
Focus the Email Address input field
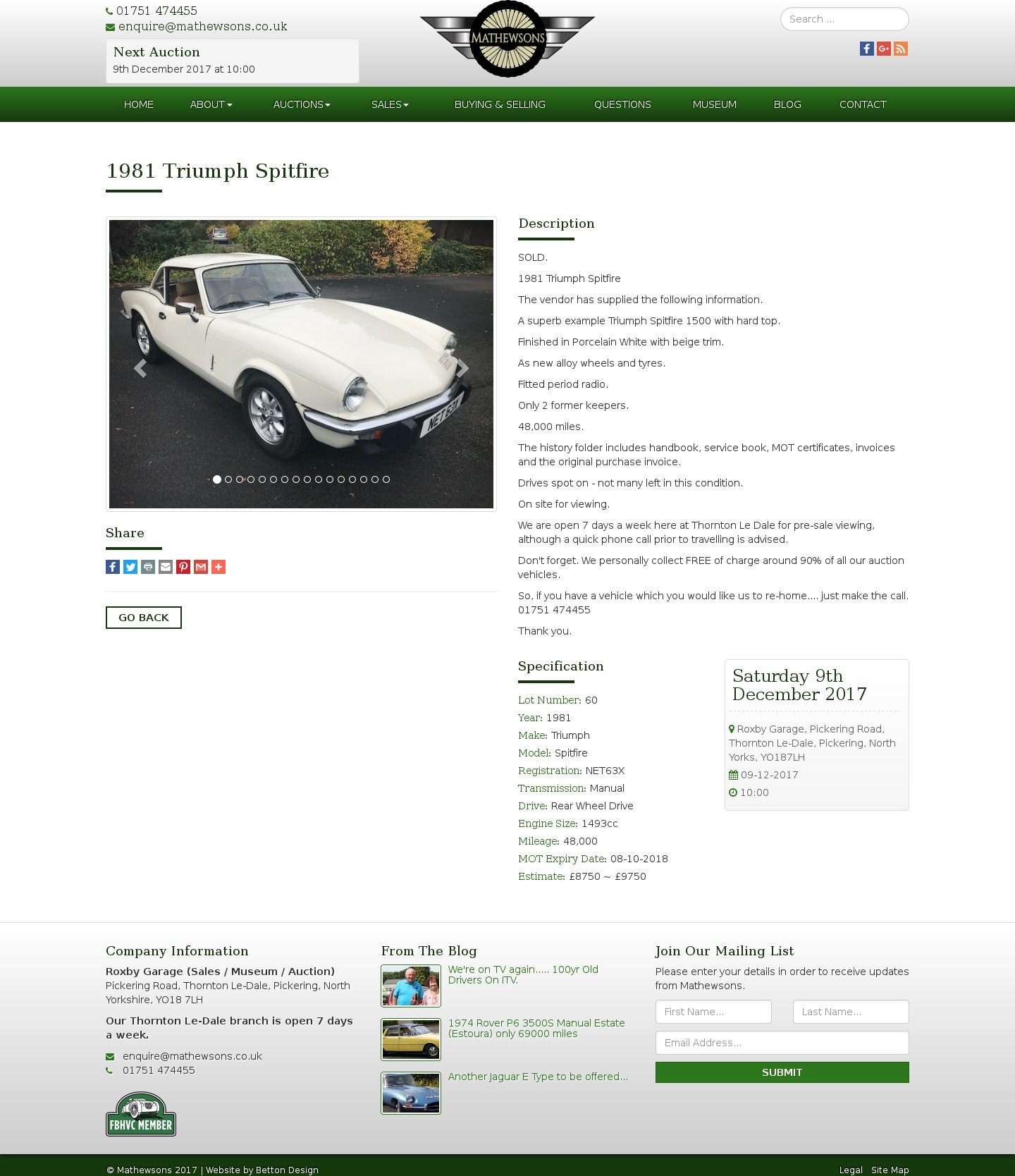[x=782, y=1043]
